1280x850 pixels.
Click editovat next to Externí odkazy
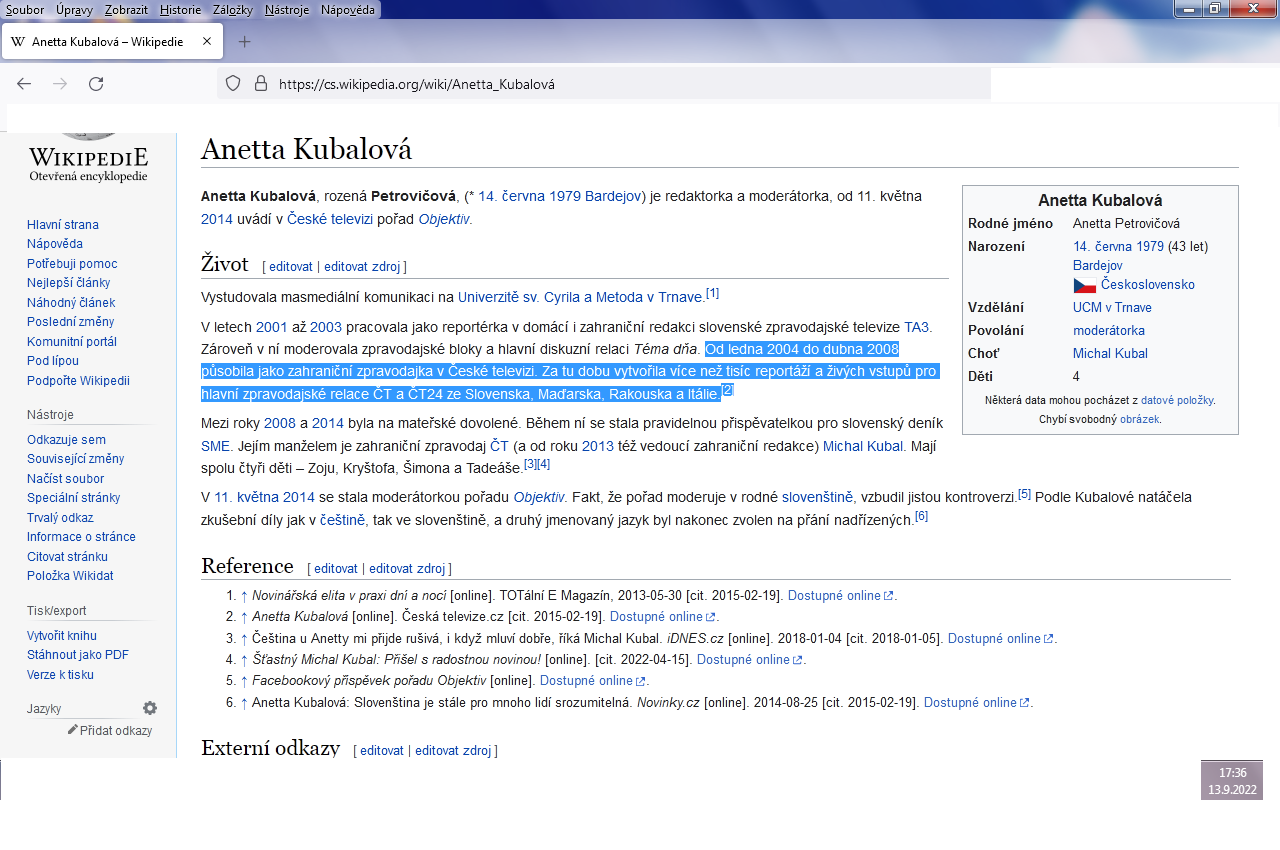[382, 750]
